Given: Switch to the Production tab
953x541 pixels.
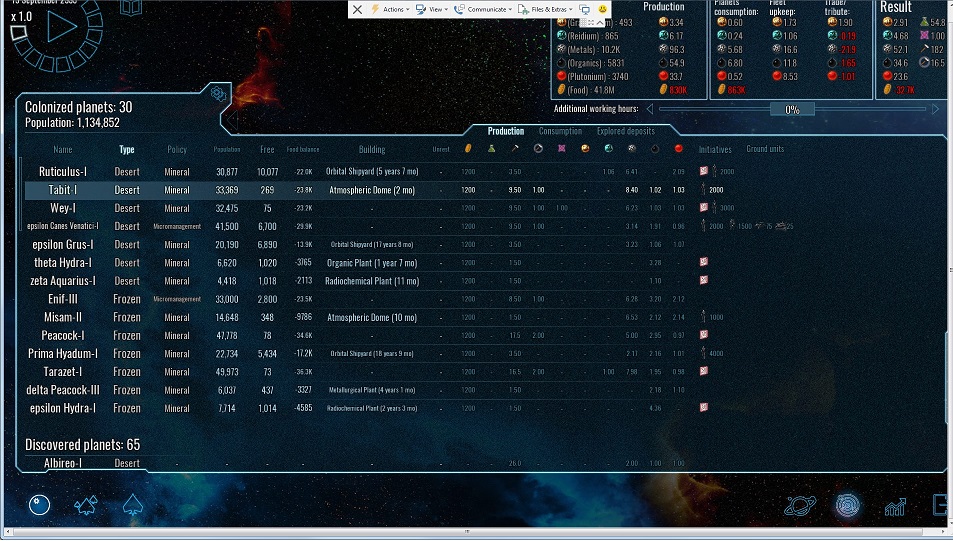Looking at the screenshot, I should (x=506, y=131).
